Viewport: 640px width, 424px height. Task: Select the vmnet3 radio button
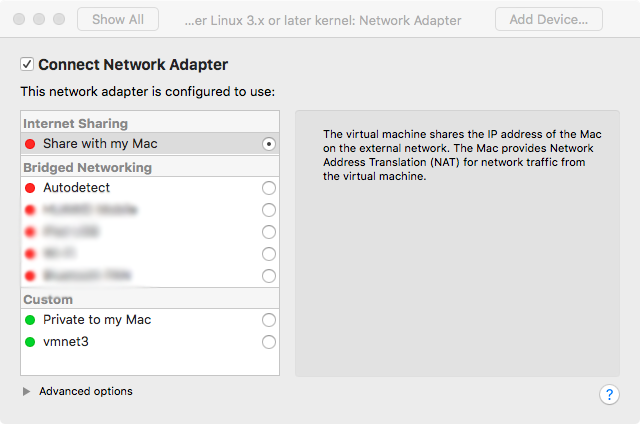tap(268, 342)
